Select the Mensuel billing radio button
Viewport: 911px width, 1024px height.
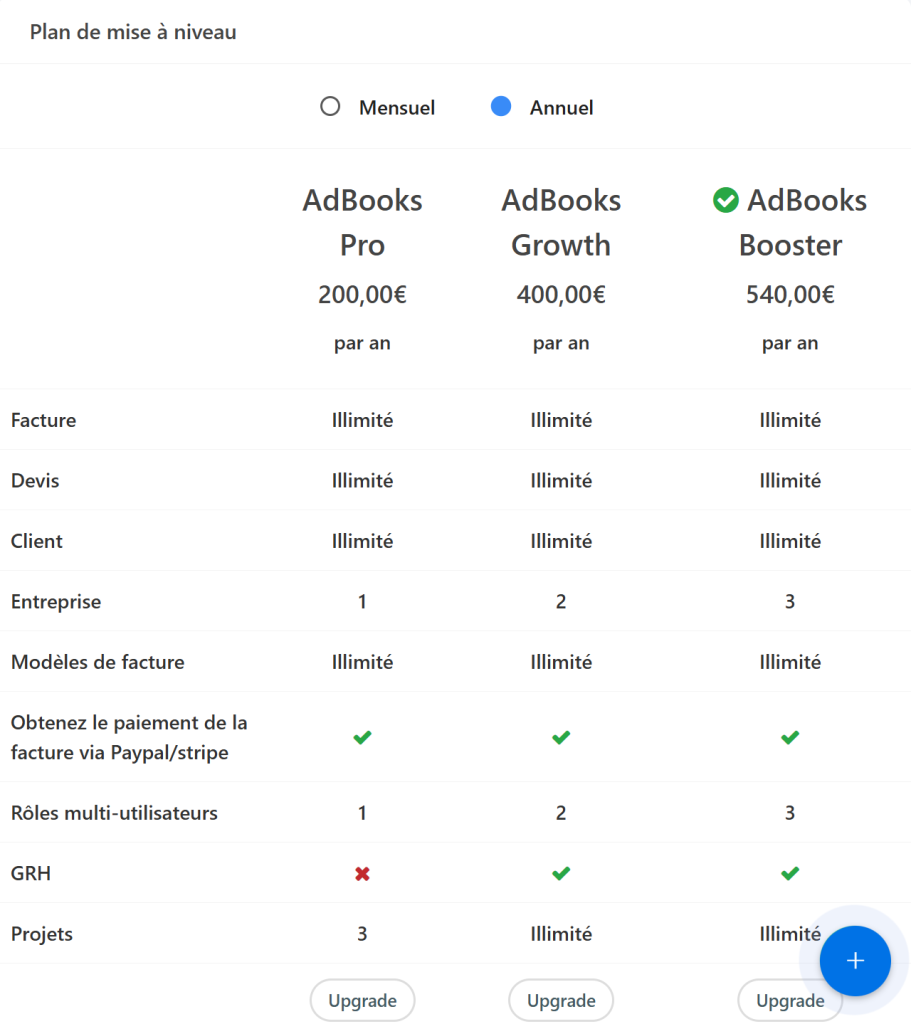point(330,107)
